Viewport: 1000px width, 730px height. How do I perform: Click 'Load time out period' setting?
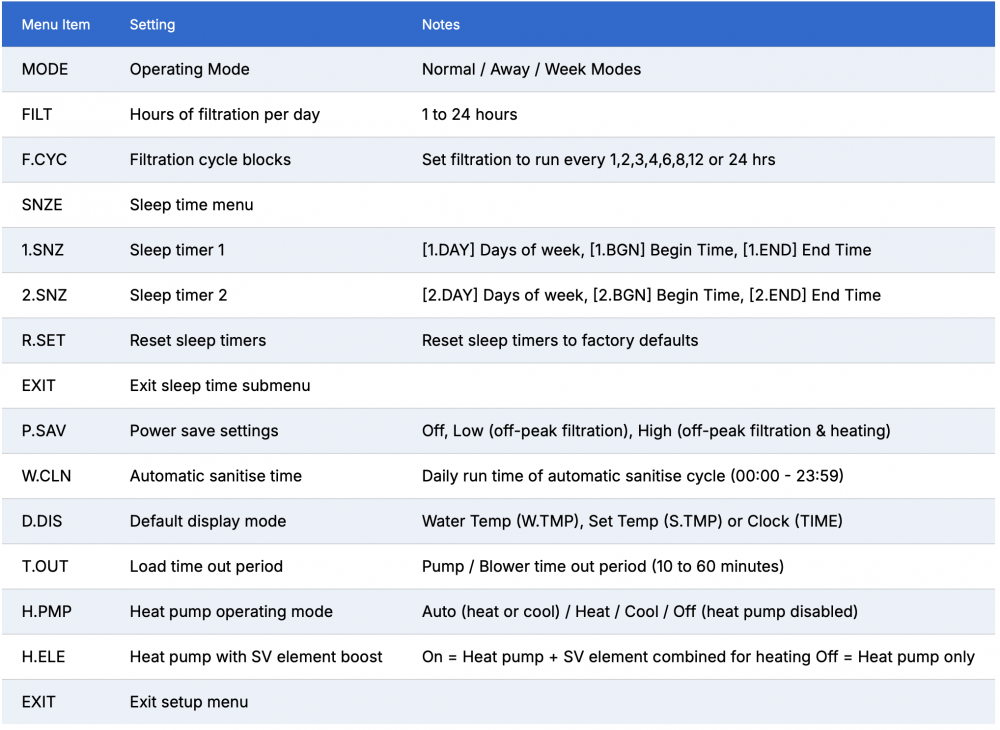pyautogui.click(x=206, y=567)
